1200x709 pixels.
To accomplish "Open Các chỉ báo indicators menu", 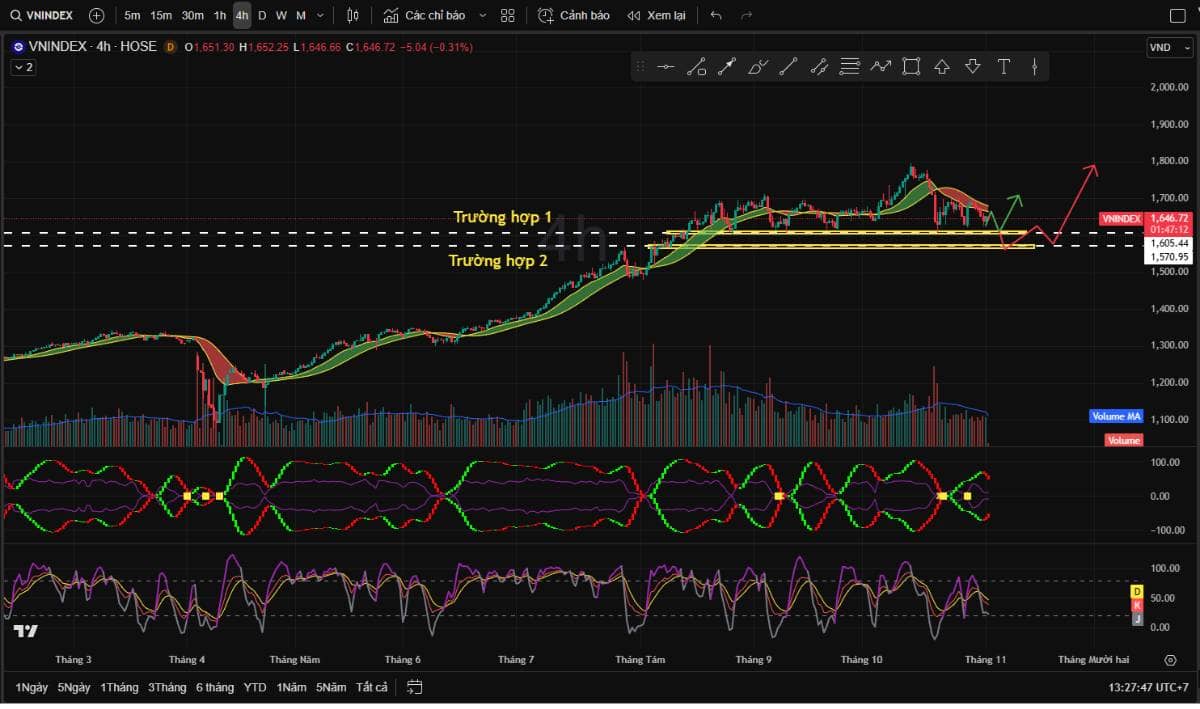I will pyautogui.click(x=424, y=15).
